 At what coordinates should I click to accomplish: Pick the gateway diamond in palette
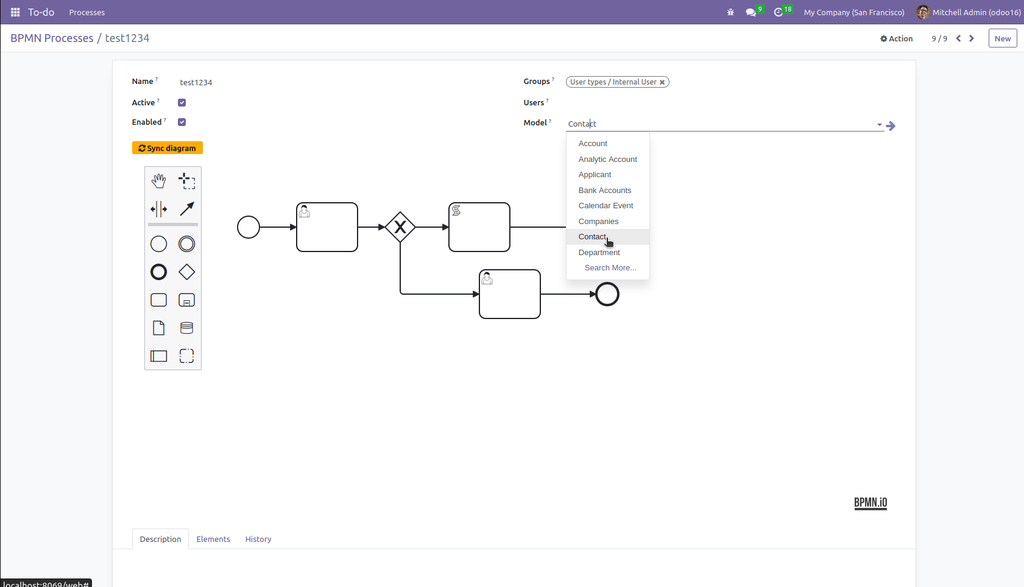(187, 272)
